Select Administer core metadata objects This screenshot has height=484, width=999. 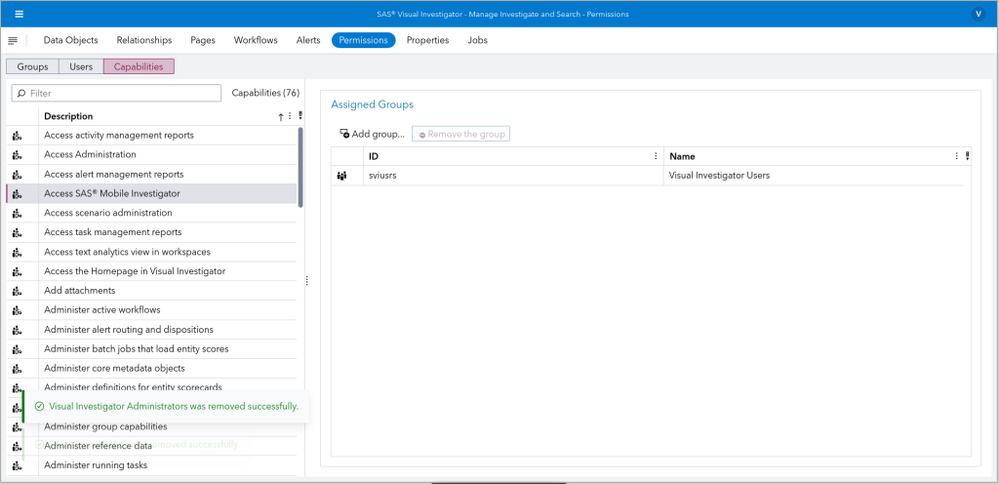pyautogui.click(x=152, y=369)
